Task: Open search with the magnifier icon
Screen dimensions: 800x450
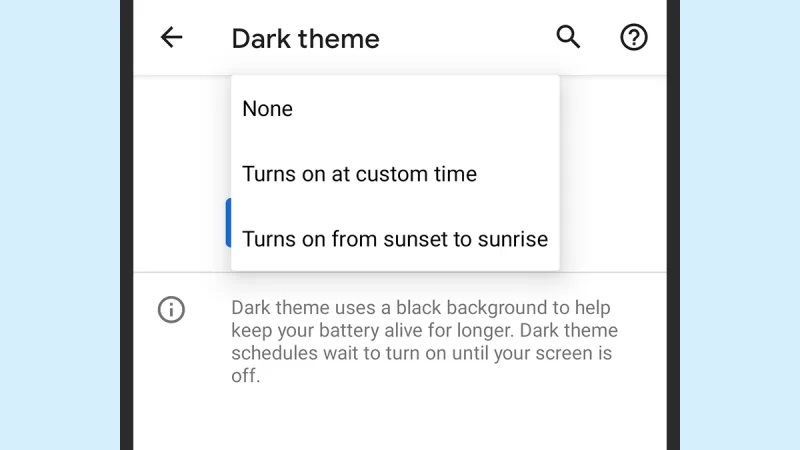Action: [x=568, y=38]
